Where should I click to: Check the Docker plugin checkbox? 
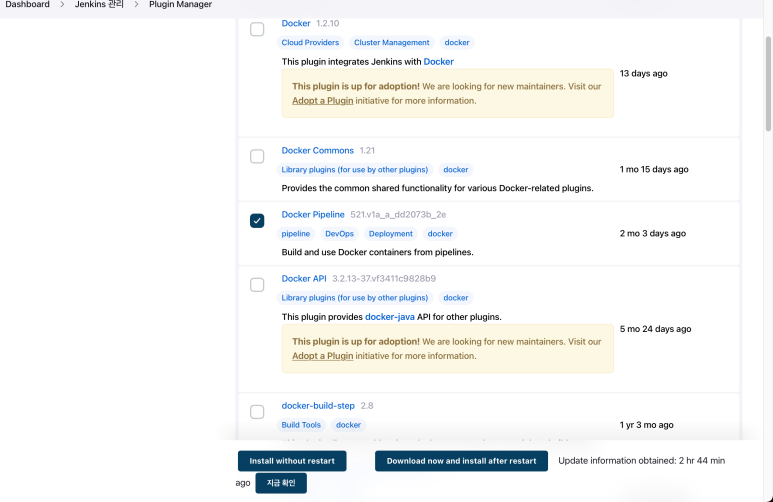[x=257, y=29]
